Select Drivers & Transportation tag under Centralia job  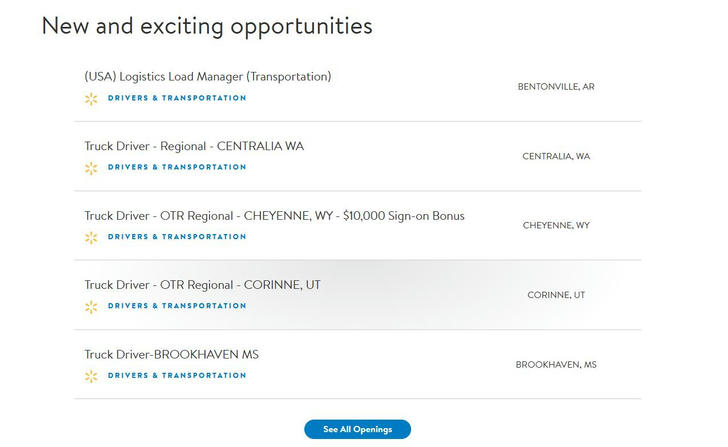(177, 167)
